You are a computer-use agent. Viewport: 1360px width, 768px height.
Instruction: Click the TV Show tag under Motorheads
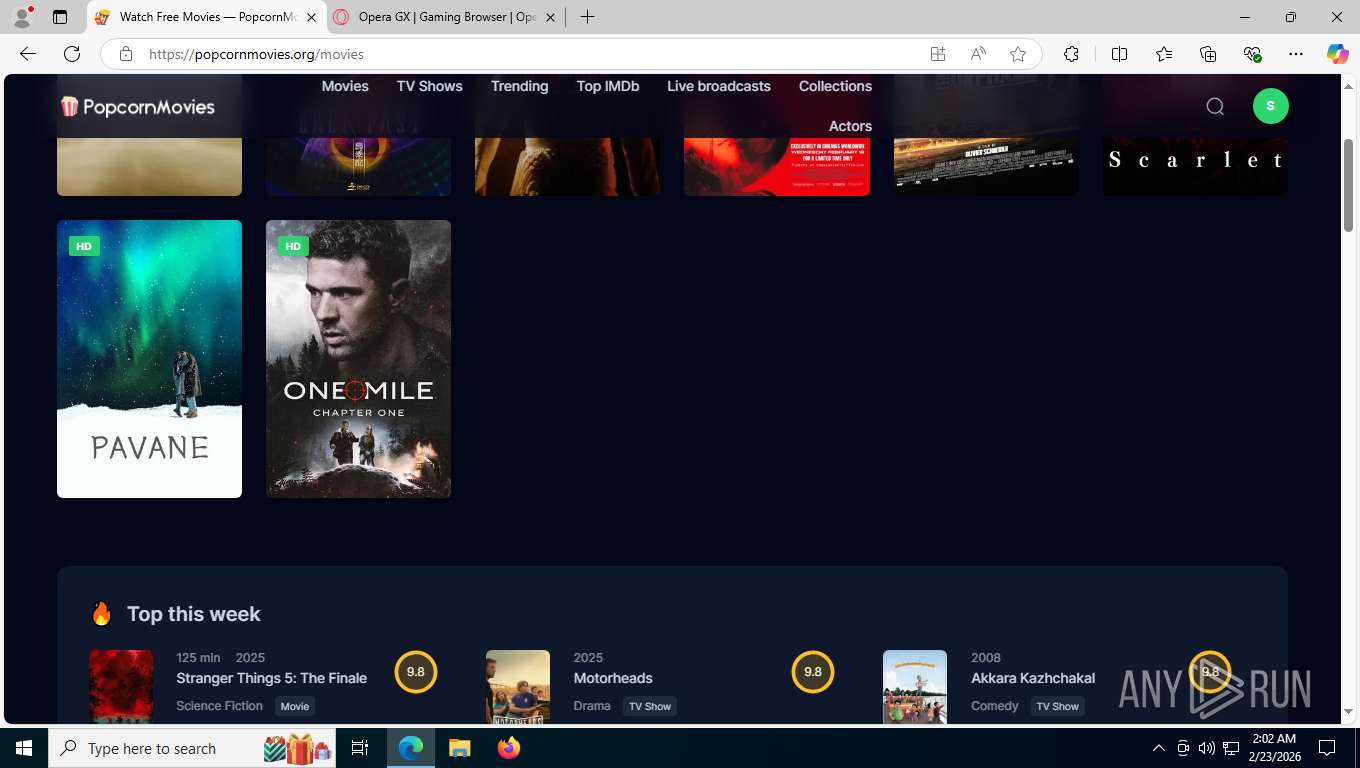[650, 706]
